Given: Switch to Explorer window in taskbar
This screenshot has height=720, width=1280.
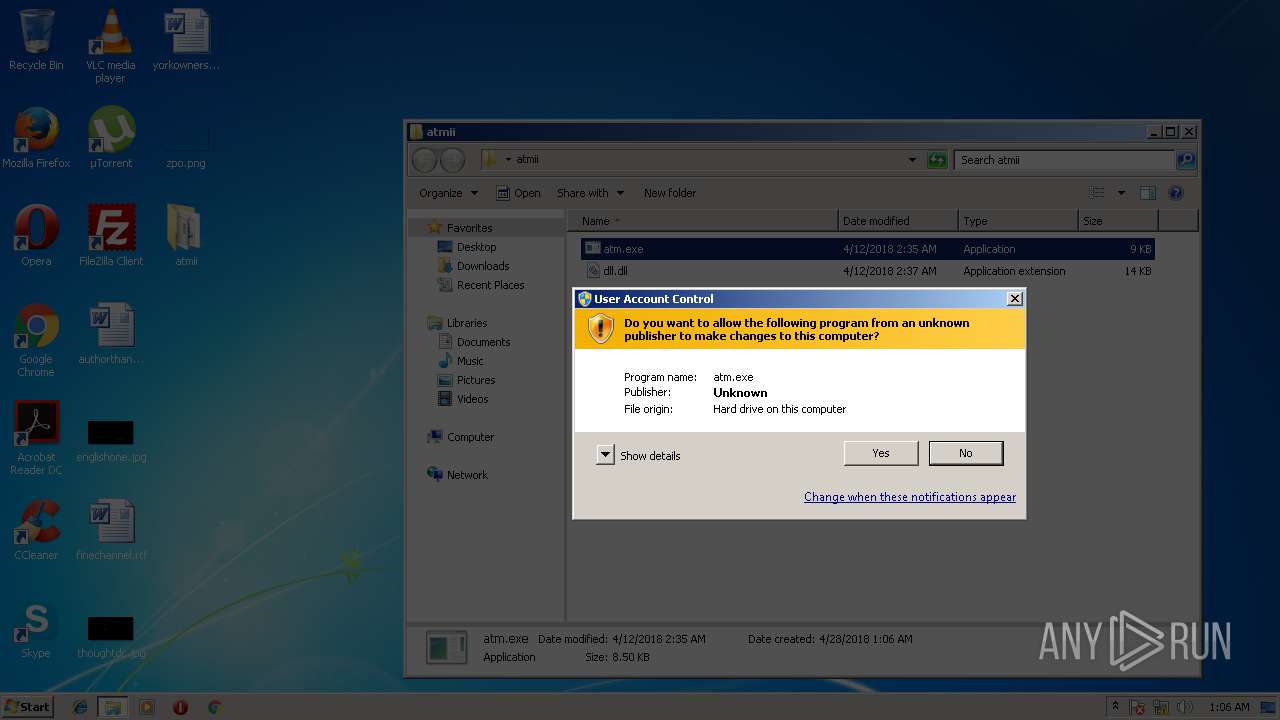Looking at the screenshot, I should pyautogui.click(x=113, y=707).
